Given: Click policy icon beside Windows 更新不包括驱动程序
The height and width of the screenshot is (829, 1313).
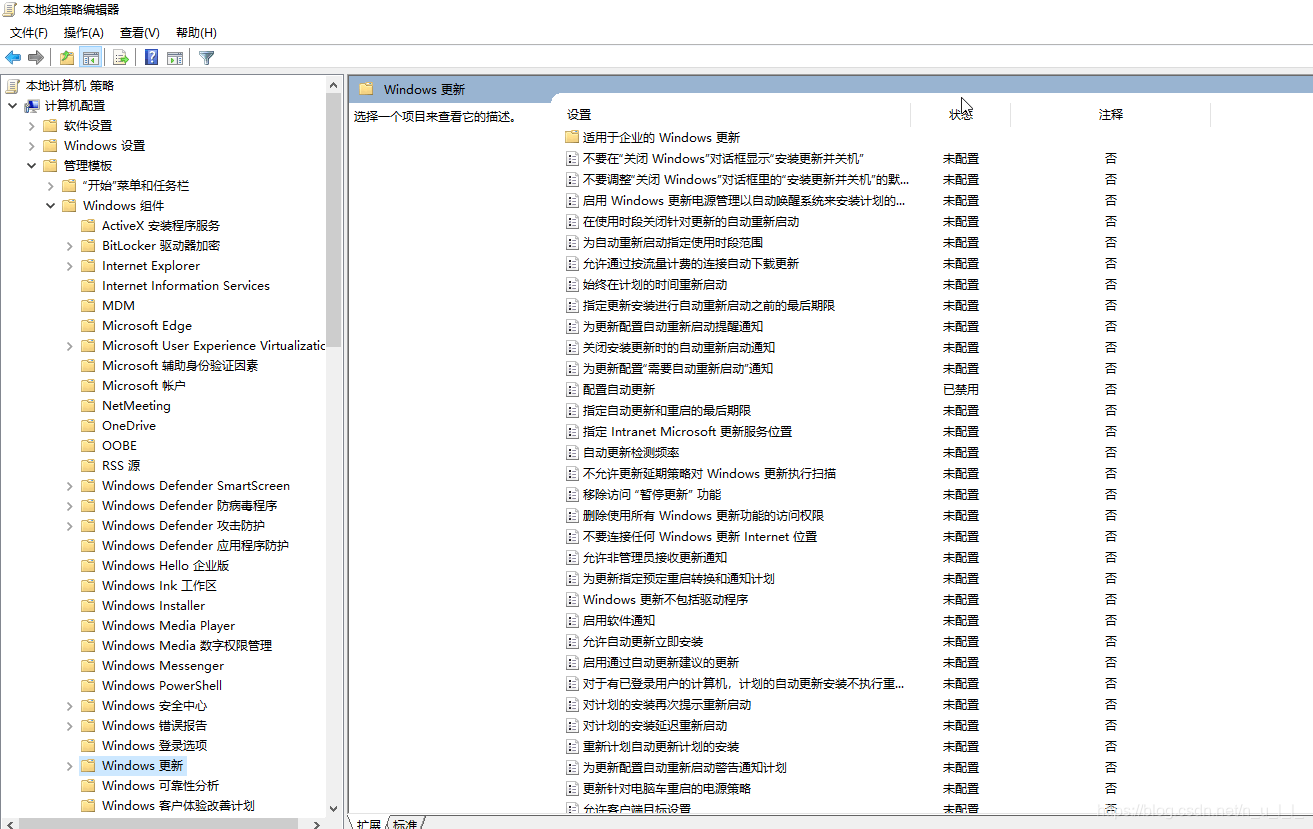Looking at the screenshot, I should (572, 599).
